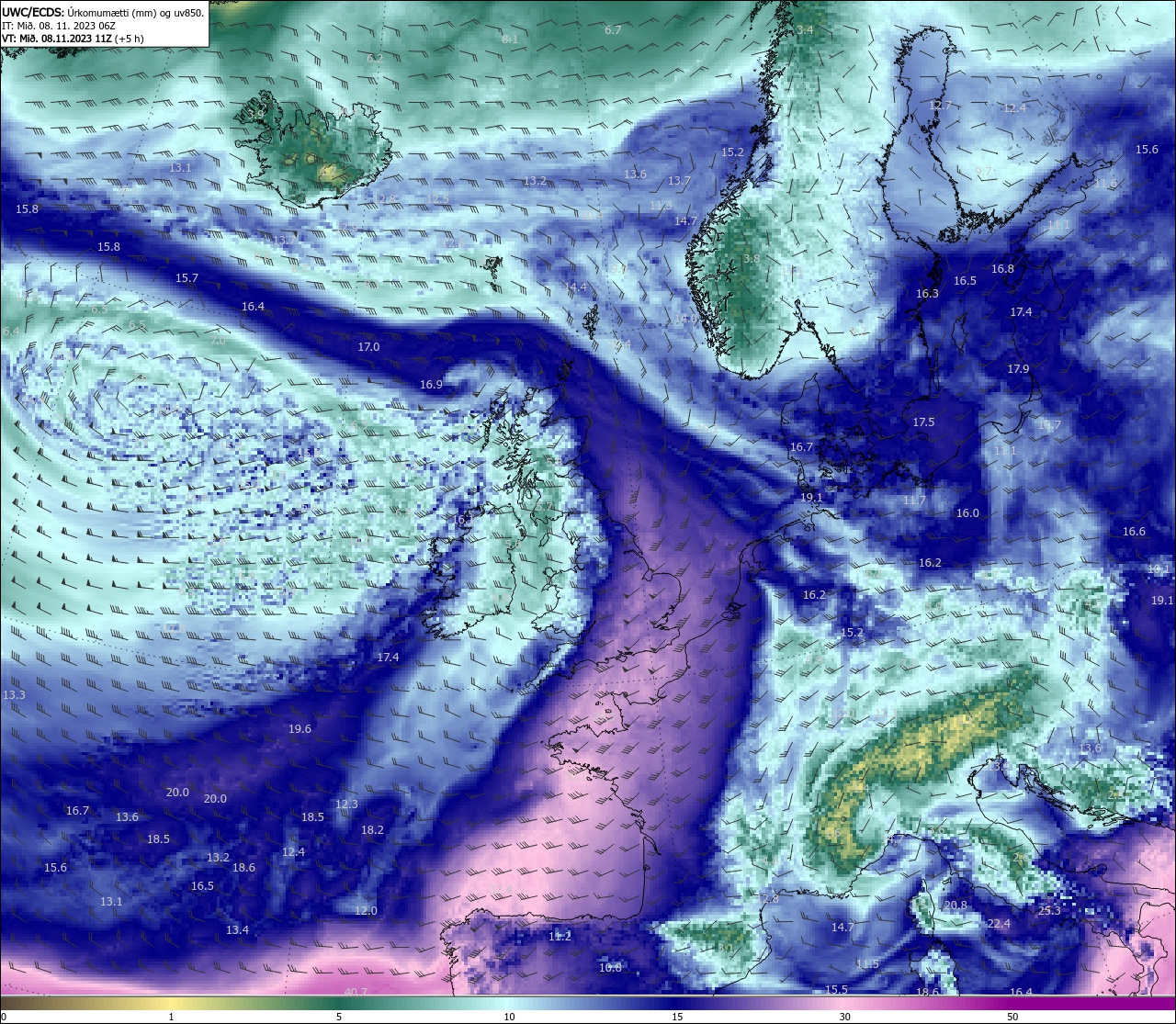Click the map value '25.3'

pos(1049,911)
